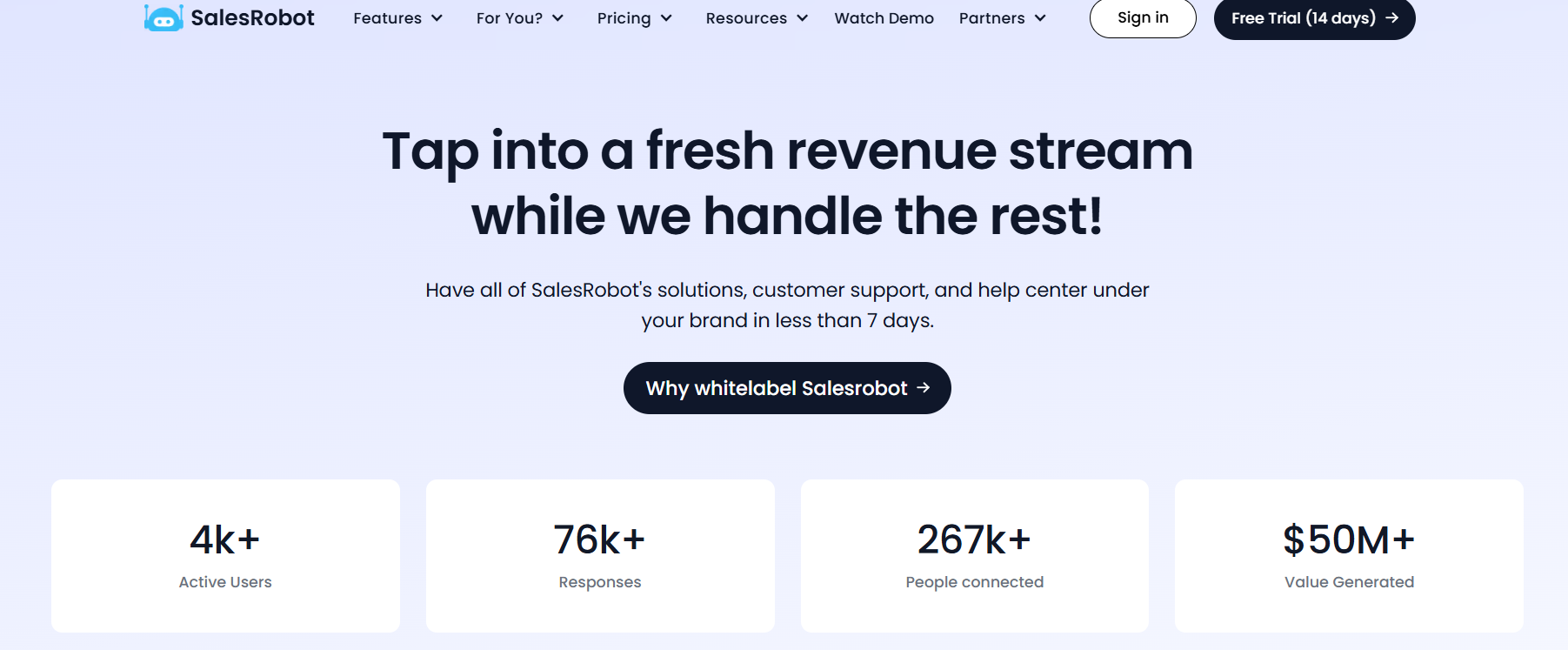Click the $50M+ Value Generated card
The height and width of the screenshot is (650, 1568).
click(x=1349, y=555)
